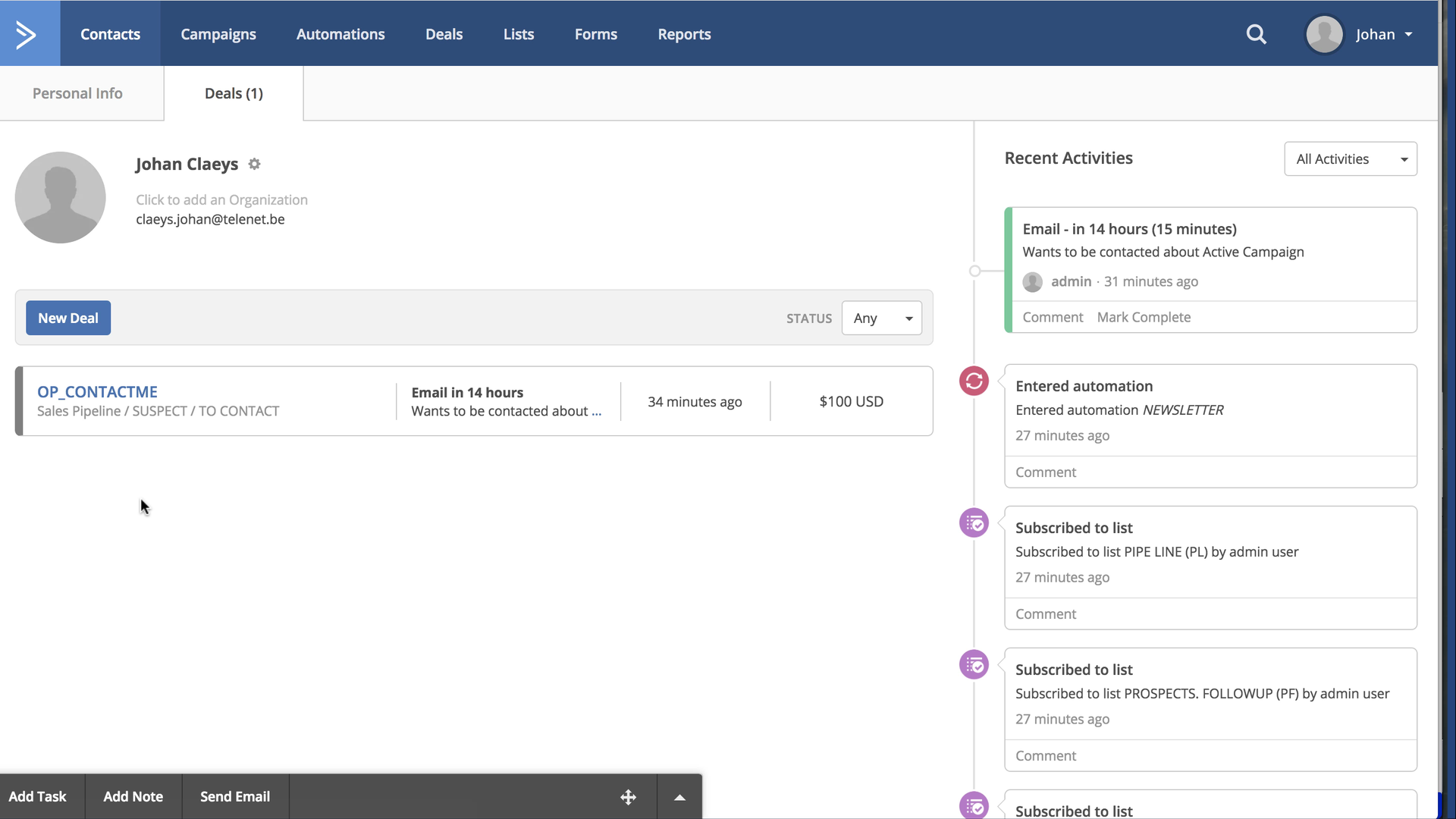Open the Lists menu

point(519,34)
